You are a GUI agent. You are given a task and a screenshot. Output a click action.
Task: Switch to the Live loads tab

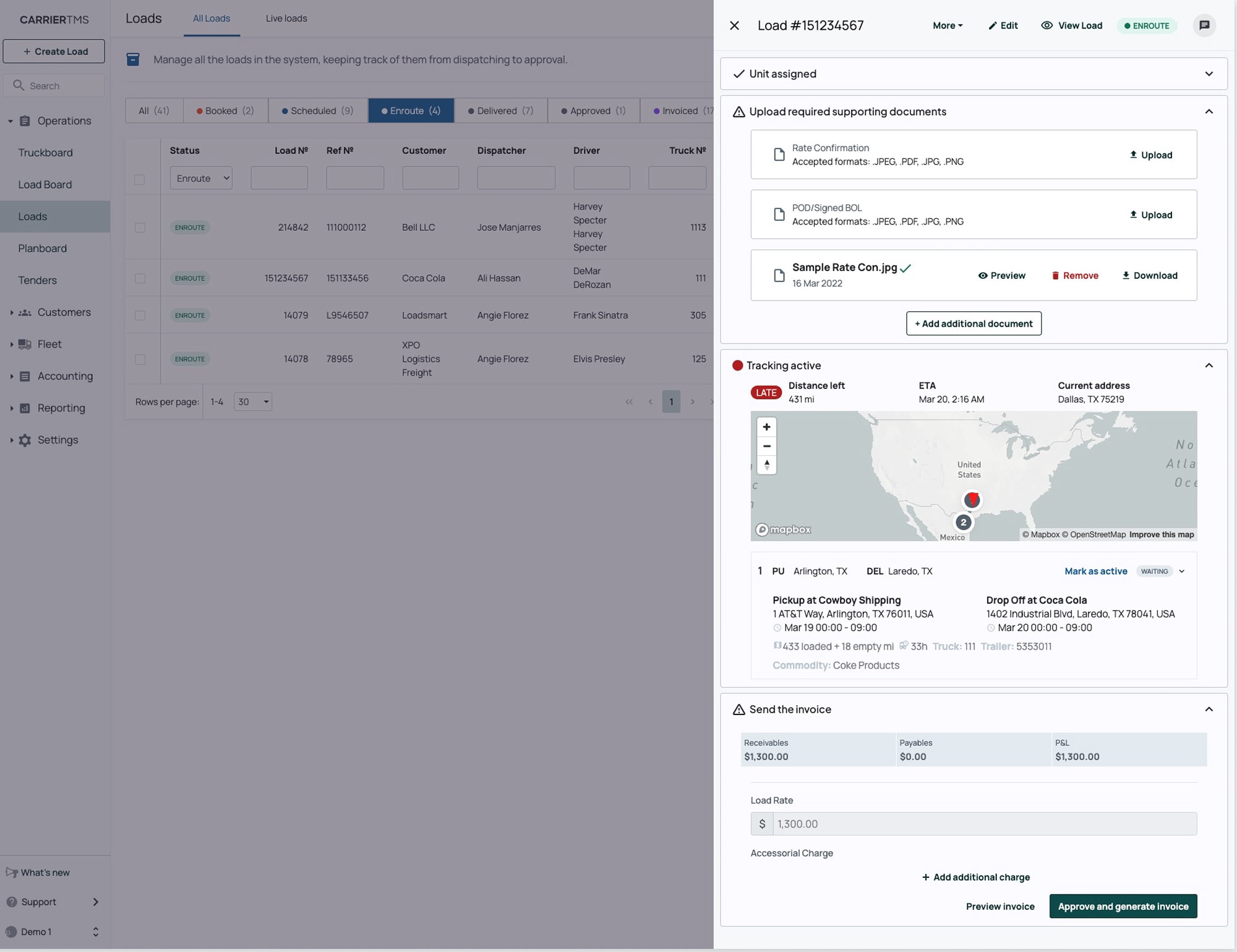click(286, 19)
